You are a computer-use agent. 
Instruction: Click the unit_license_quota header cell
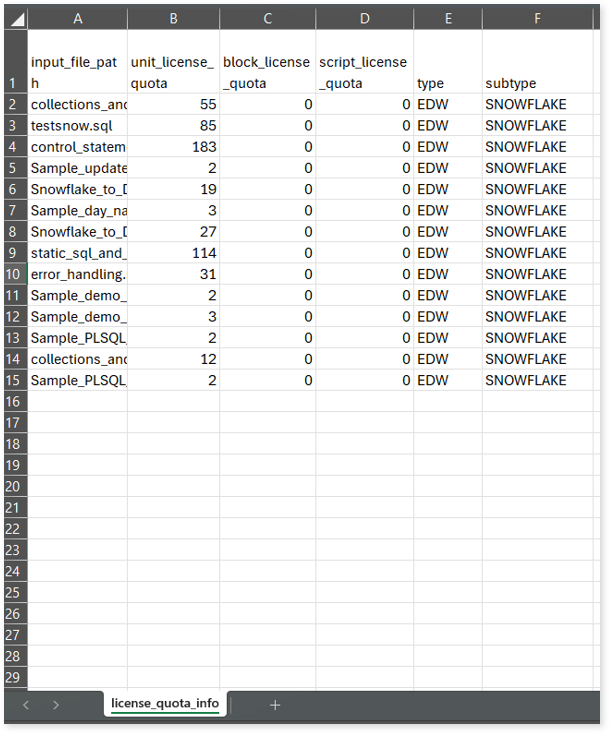click(x=173, y=73)
